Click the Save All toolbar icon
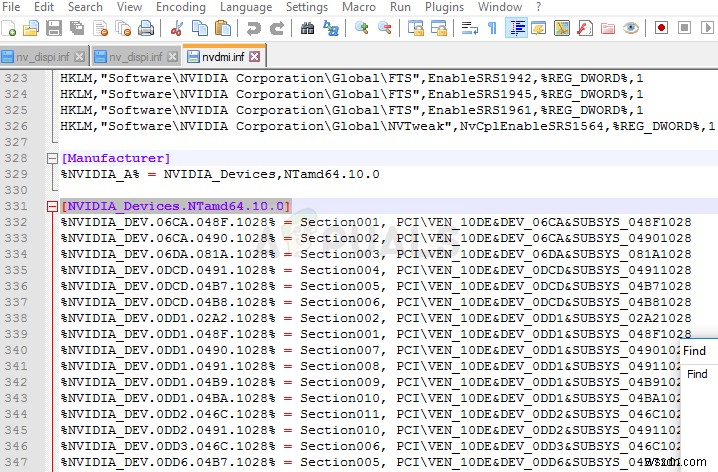Viewport: 718px width, 472px height. pyautogui.click(x=77, y=28)
